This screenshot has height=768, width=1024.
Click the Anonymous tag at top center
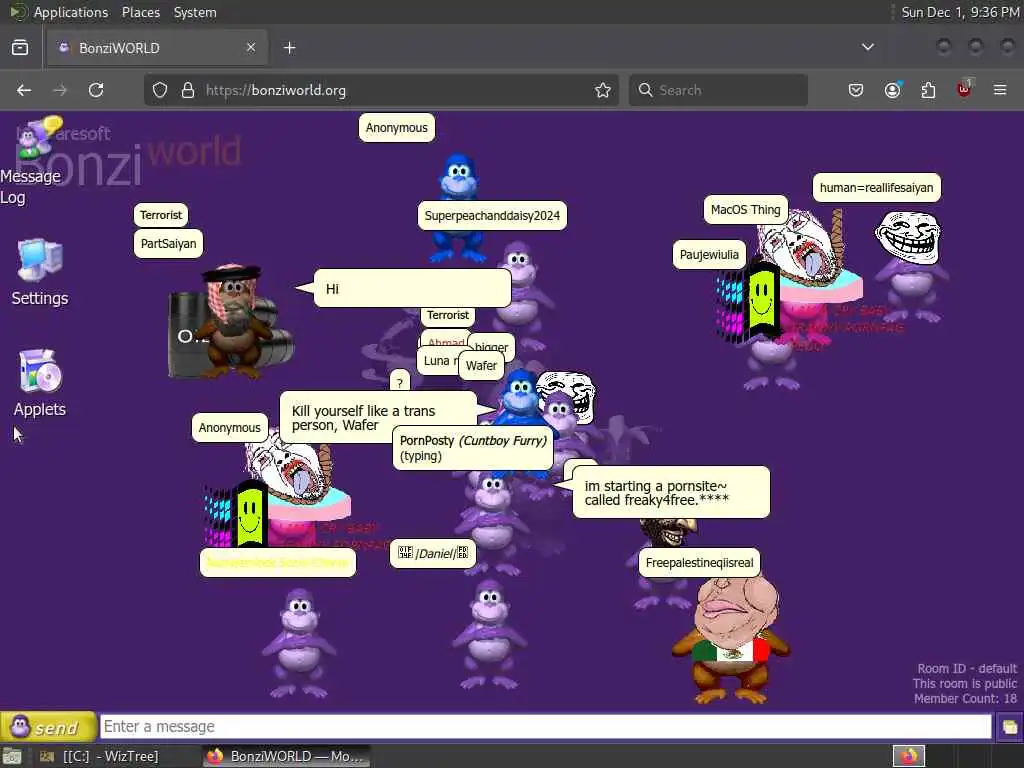point(396,128)
